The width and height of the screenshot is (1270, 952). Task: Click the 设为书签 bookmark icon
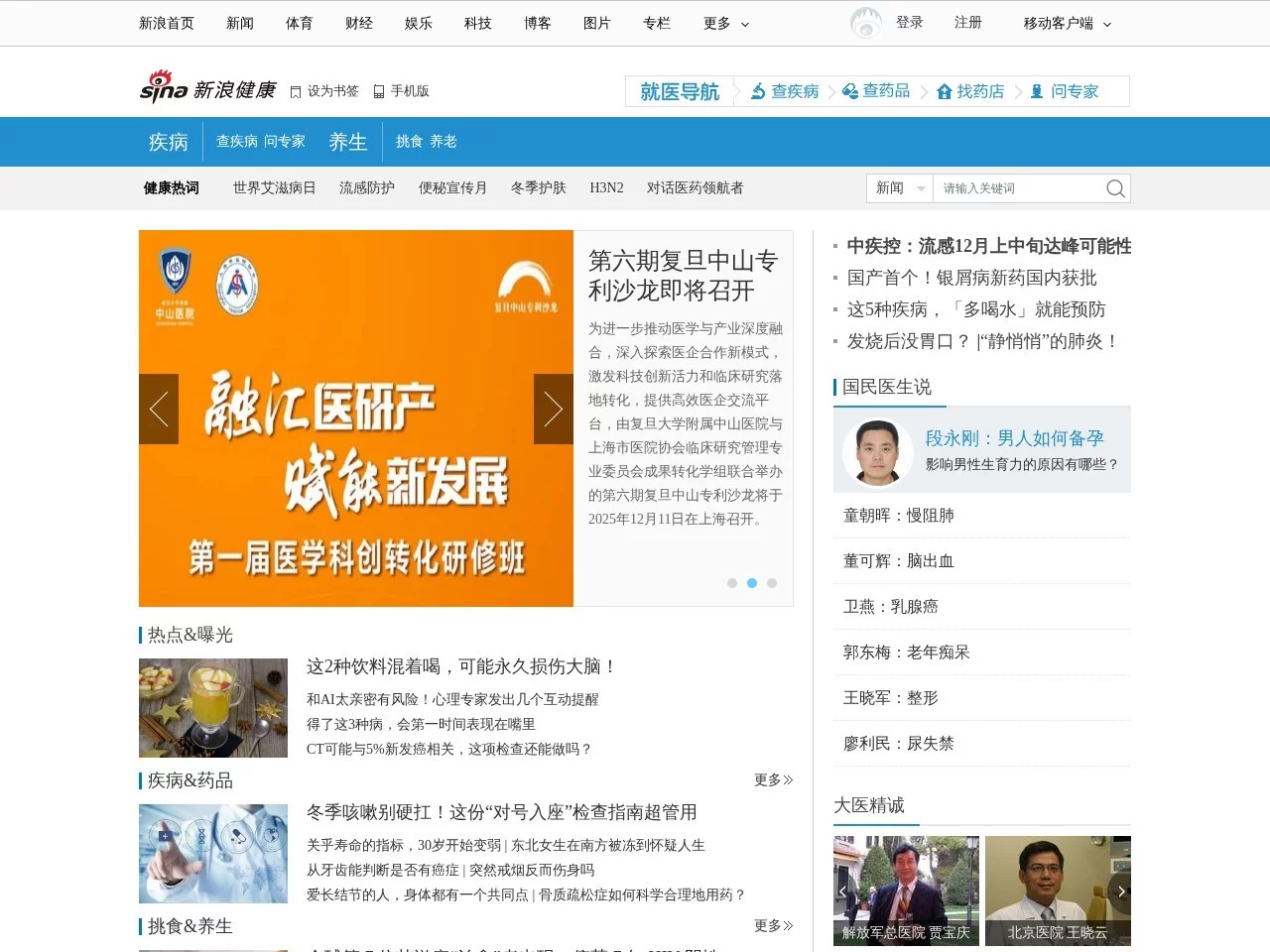pyautogui.click(x=296, y=90)
